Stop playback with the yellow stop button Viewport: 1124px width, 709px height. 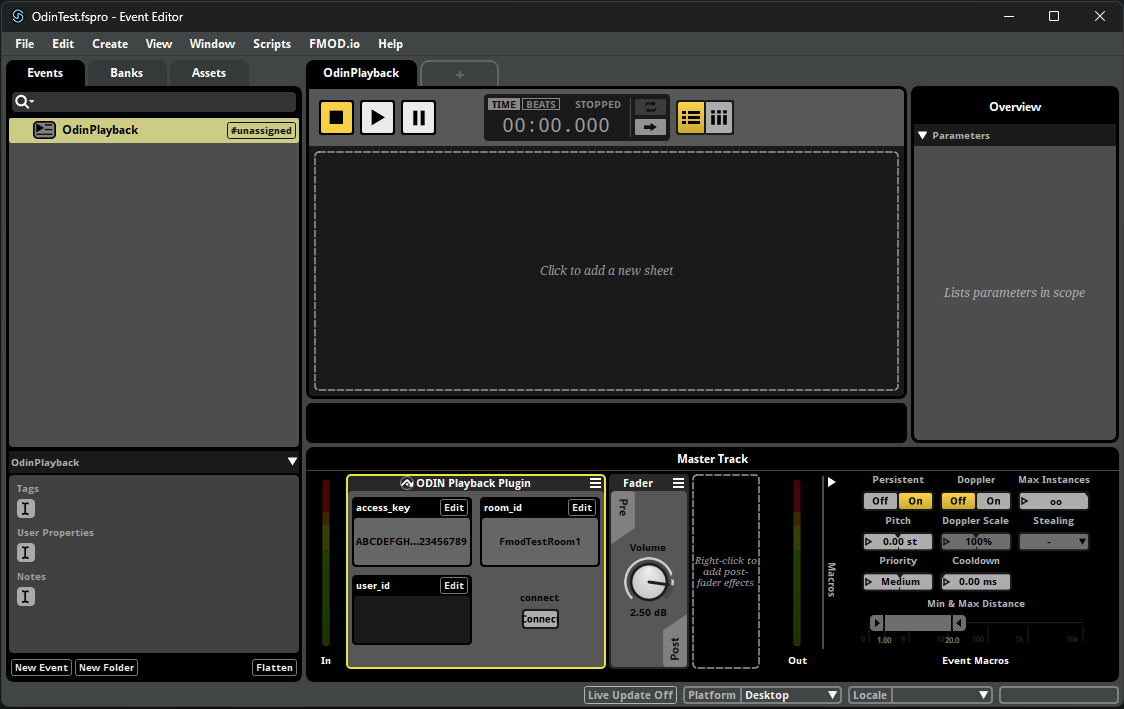click(336, 118)
